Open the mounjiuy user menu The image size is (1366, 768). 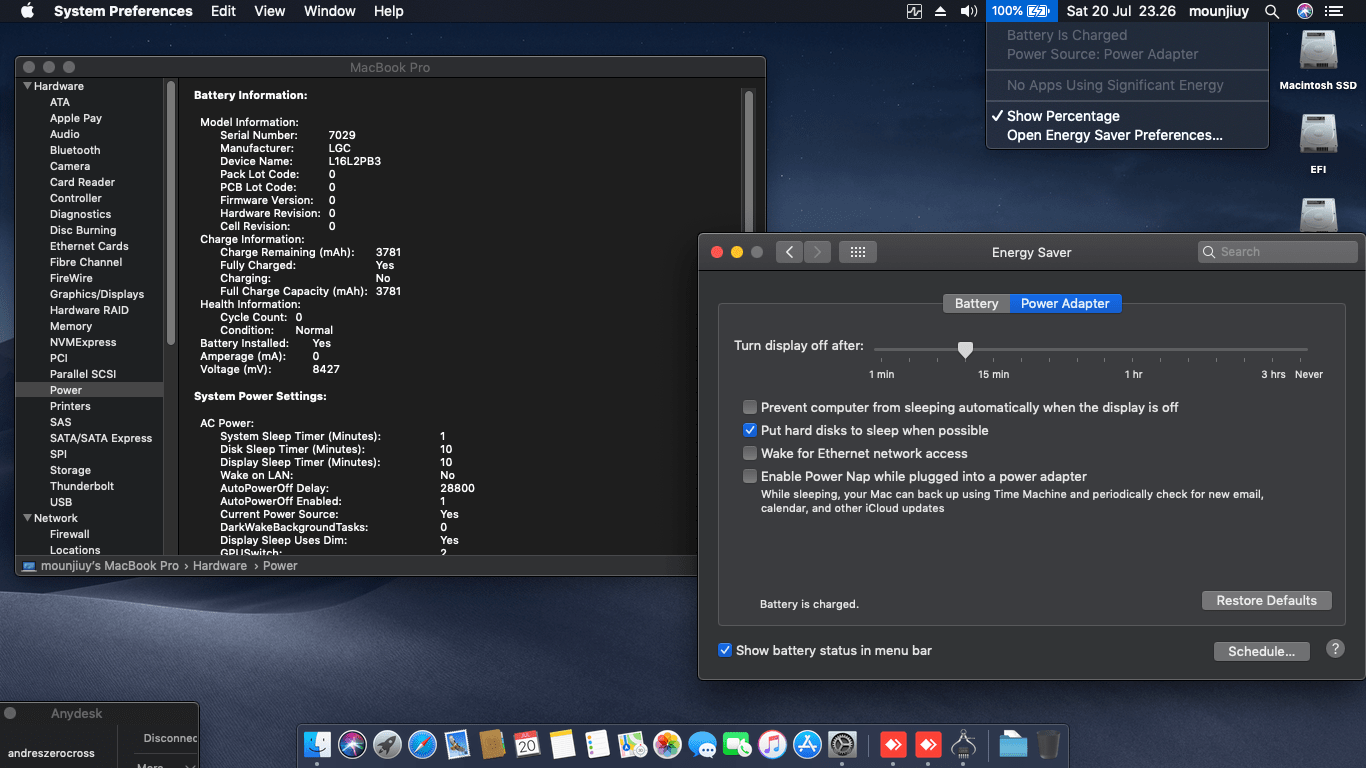tap(1220, 11)
